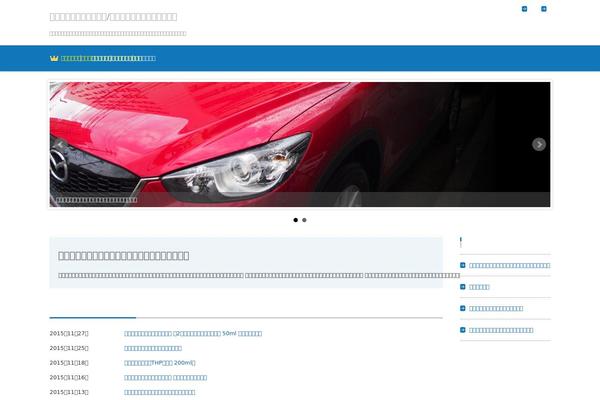
Task: Open the news link mentioning THP 200ml
Action: click(x=160, y=363)
